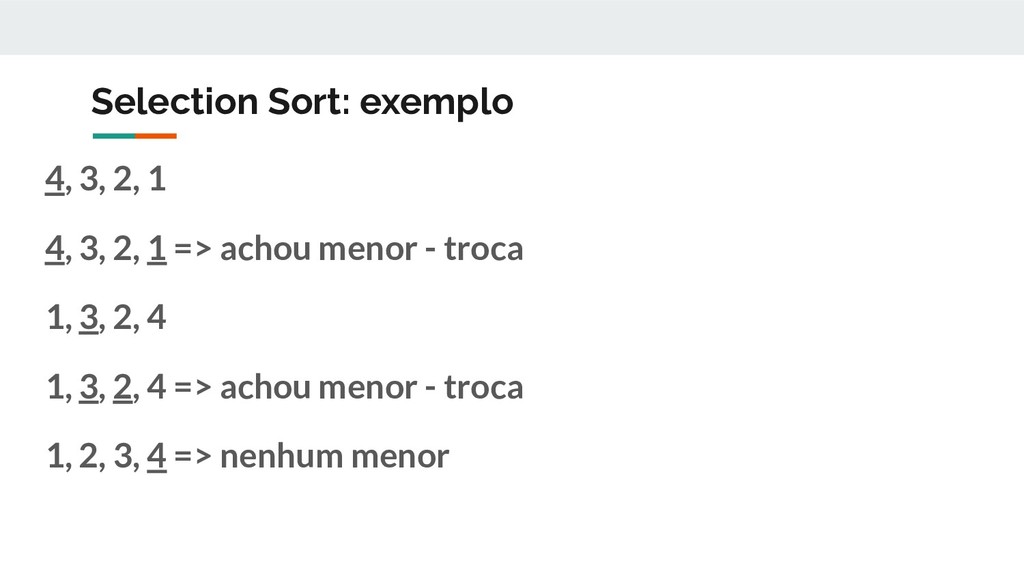Click underlined 1 before the first 'achou menor - troca'

coord(157,249)
